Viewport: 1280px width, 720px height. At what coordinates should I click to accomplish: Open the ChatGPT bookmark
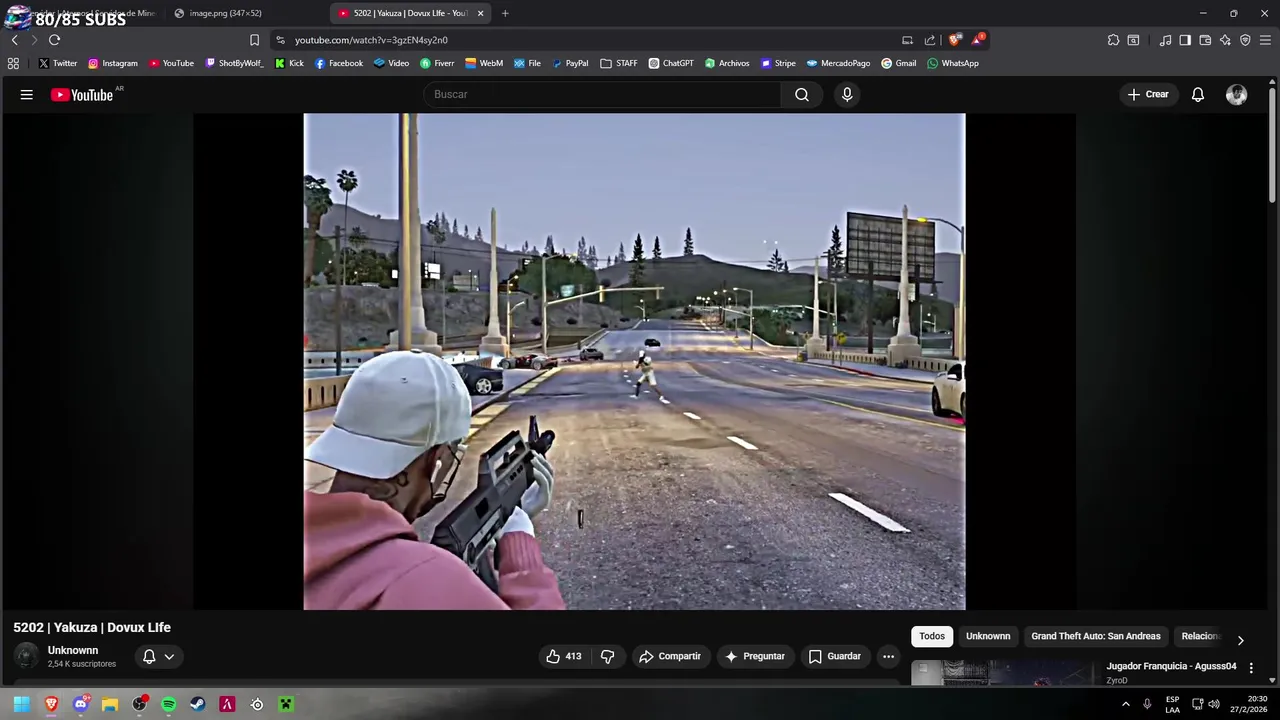[670, 63]
